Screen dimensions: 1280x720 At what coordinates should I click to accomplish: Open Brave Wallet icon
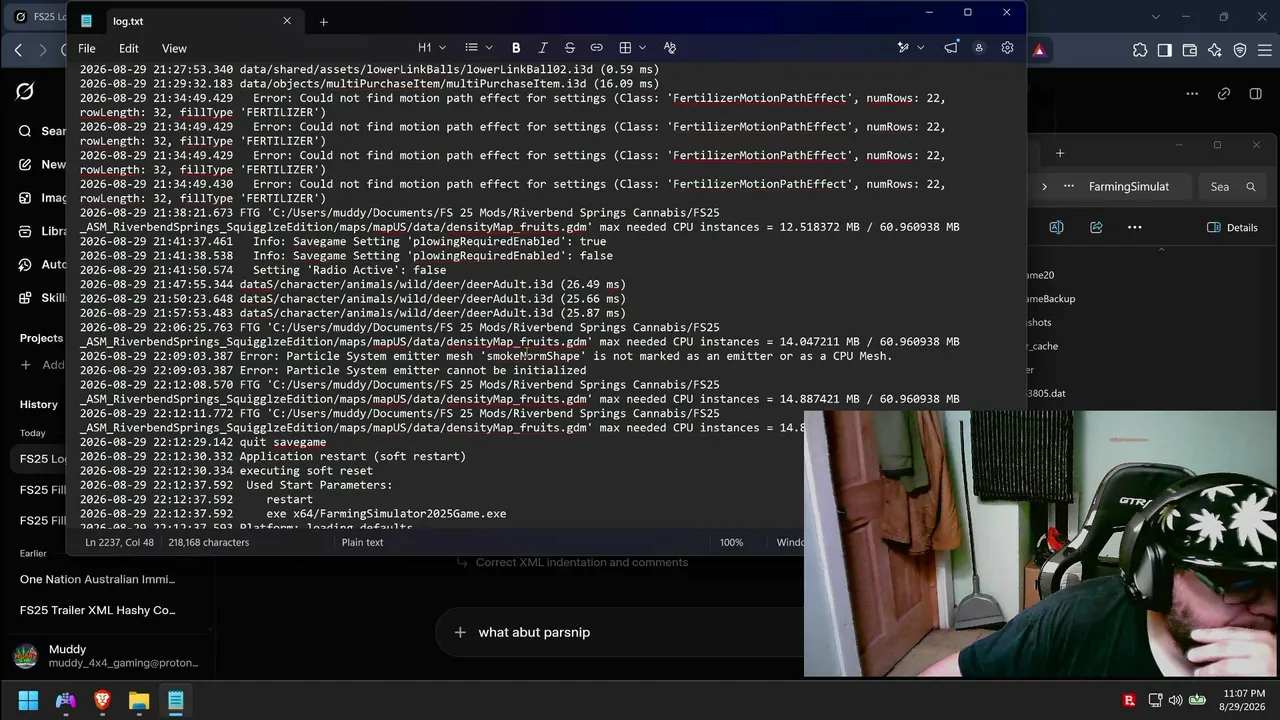coord(1190,50)
